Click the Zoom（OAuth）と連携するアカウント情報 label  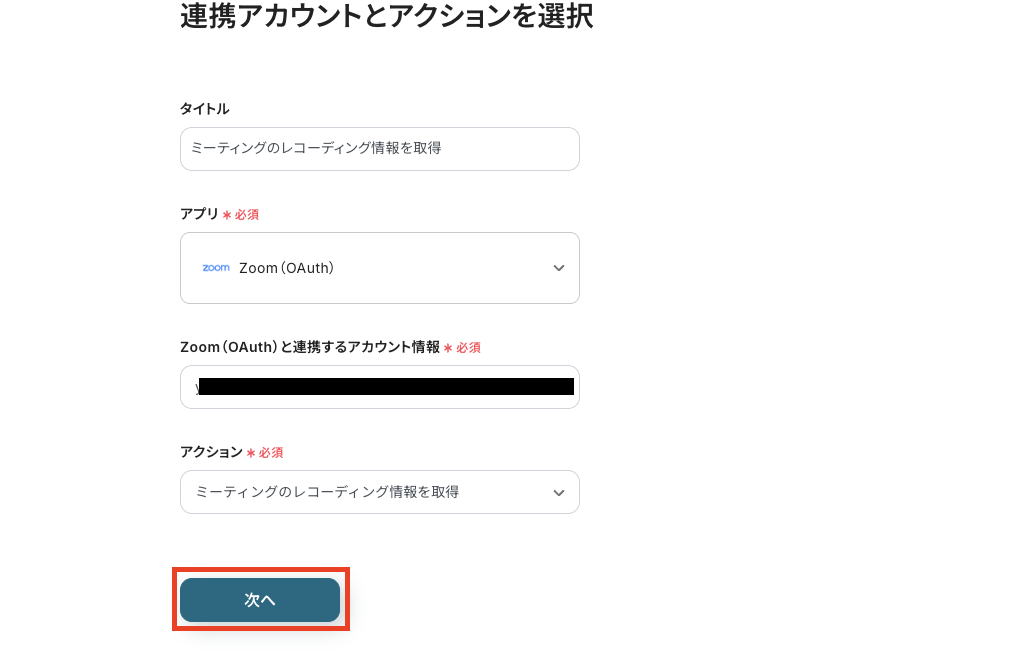click(x=310, y=347)
